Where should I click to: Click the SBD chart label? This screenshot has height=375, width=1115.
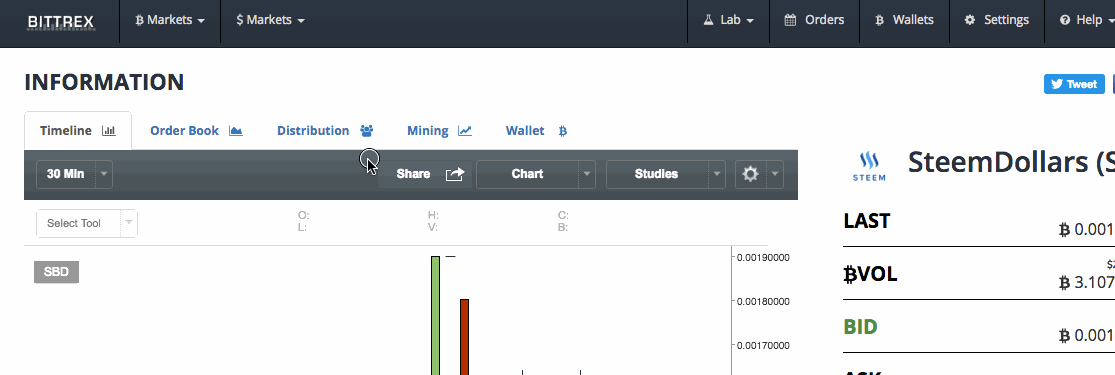56,272
